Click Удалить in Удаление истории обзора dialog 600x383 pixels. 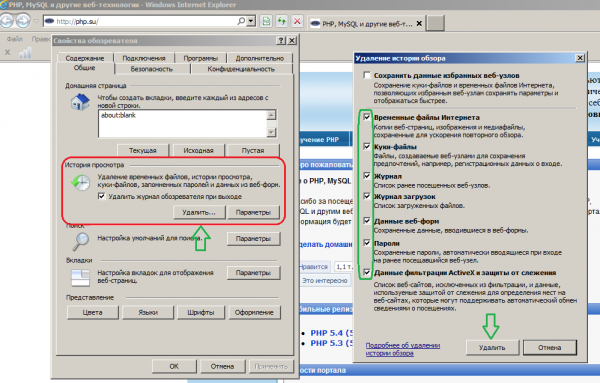492,347
